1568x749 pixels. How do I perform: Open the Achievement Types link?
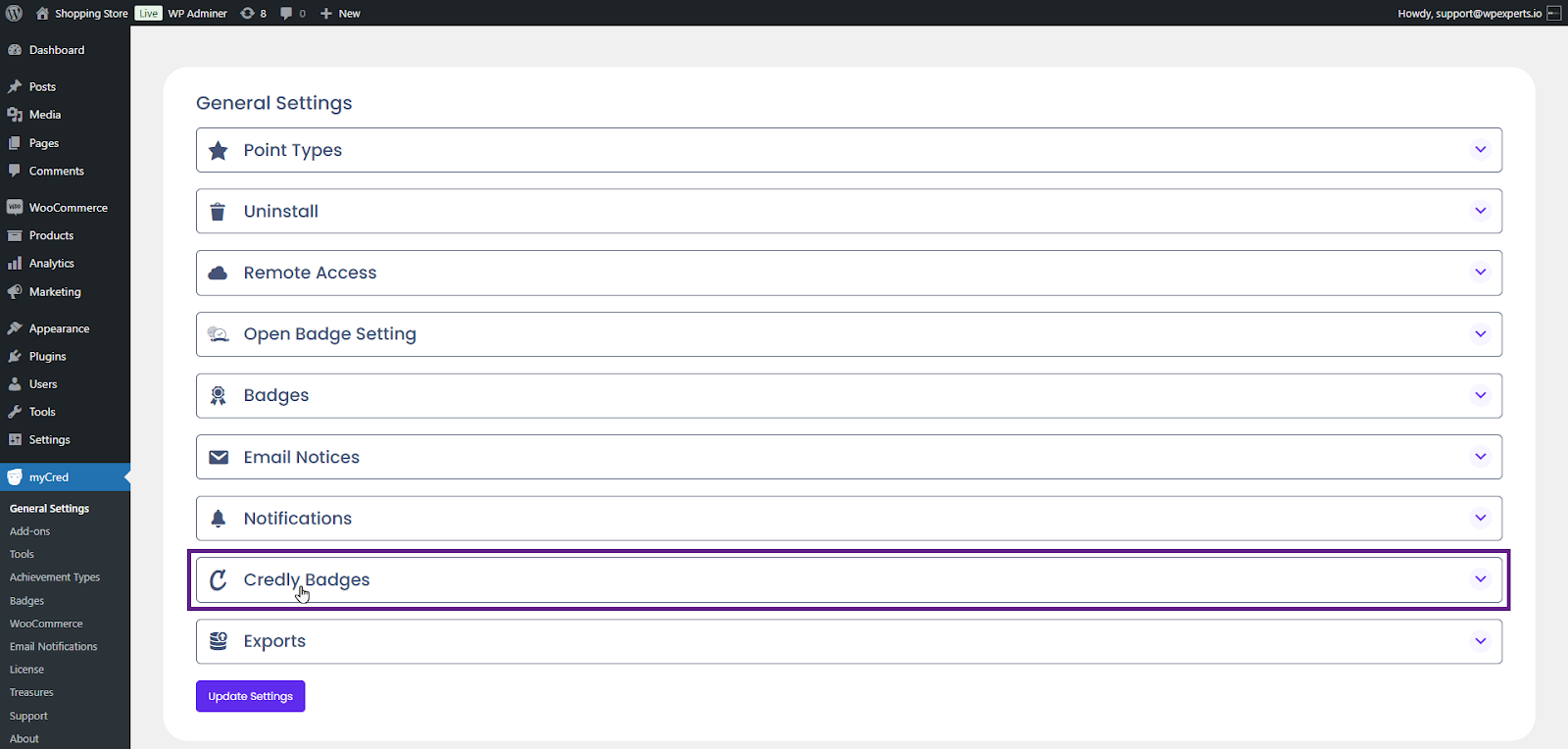(55, 577)
